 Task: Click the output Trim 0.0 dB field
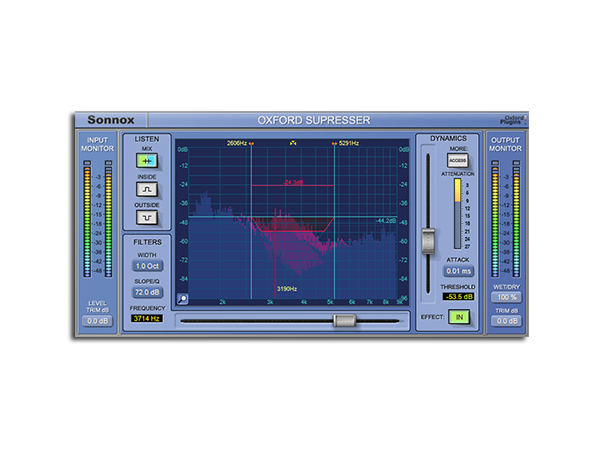click(506, 321)
